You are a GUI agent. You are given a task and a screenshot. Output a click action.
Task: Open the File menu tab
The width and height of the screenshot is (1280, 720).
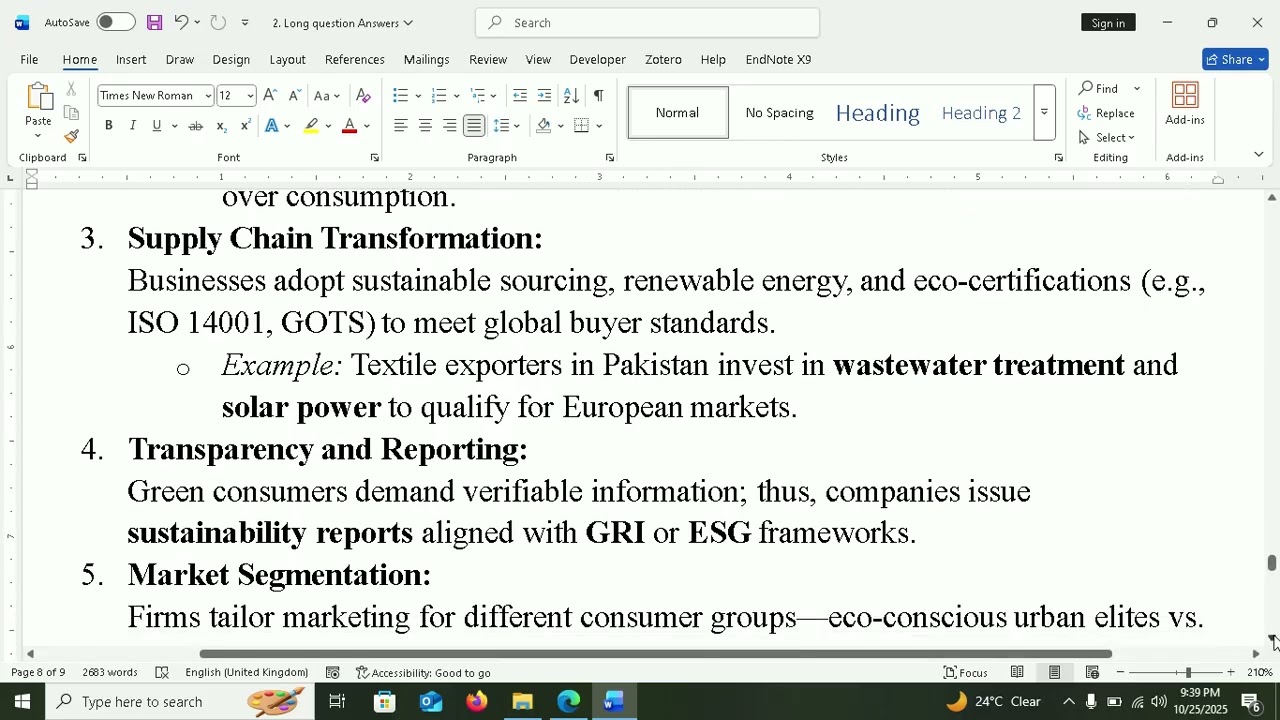[29, 59]
